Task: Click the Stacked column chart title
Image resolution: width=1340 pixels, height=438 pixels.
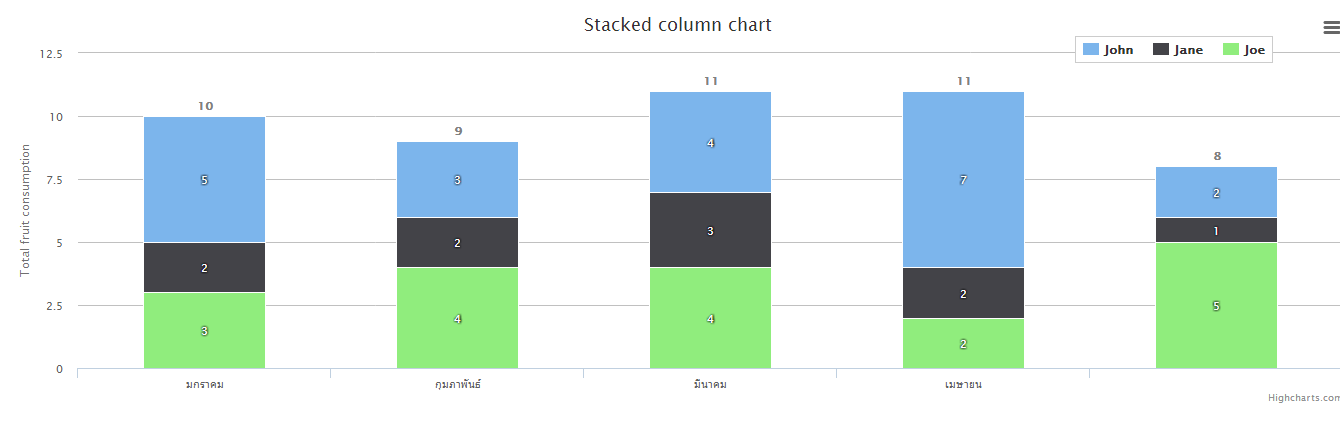Action: coord(677,25)
